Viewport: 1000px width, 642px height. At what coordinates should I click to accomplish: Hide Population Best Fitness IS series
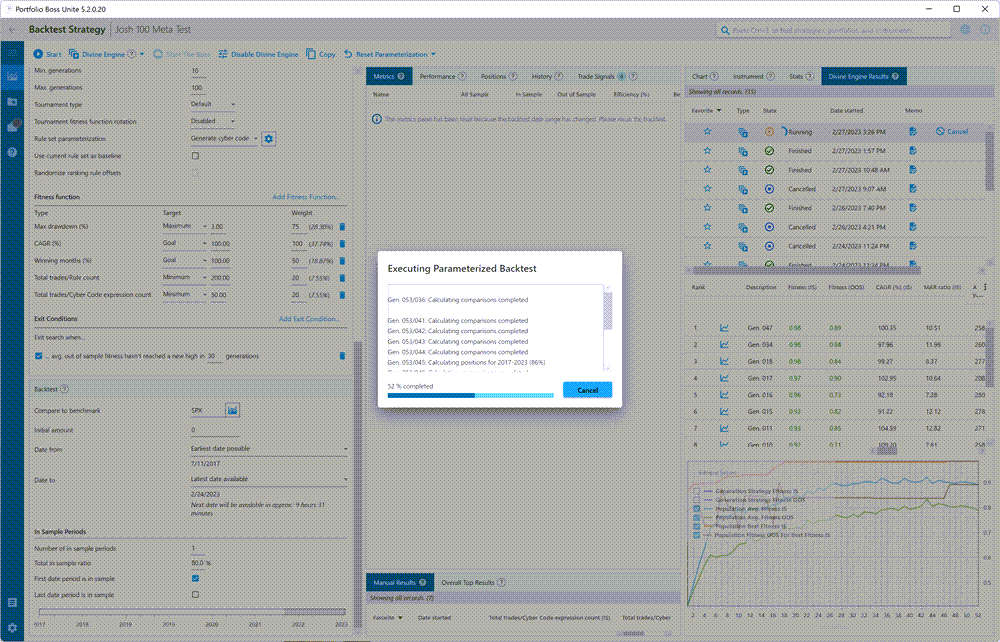pyautogui.click(x=696, y=527)
